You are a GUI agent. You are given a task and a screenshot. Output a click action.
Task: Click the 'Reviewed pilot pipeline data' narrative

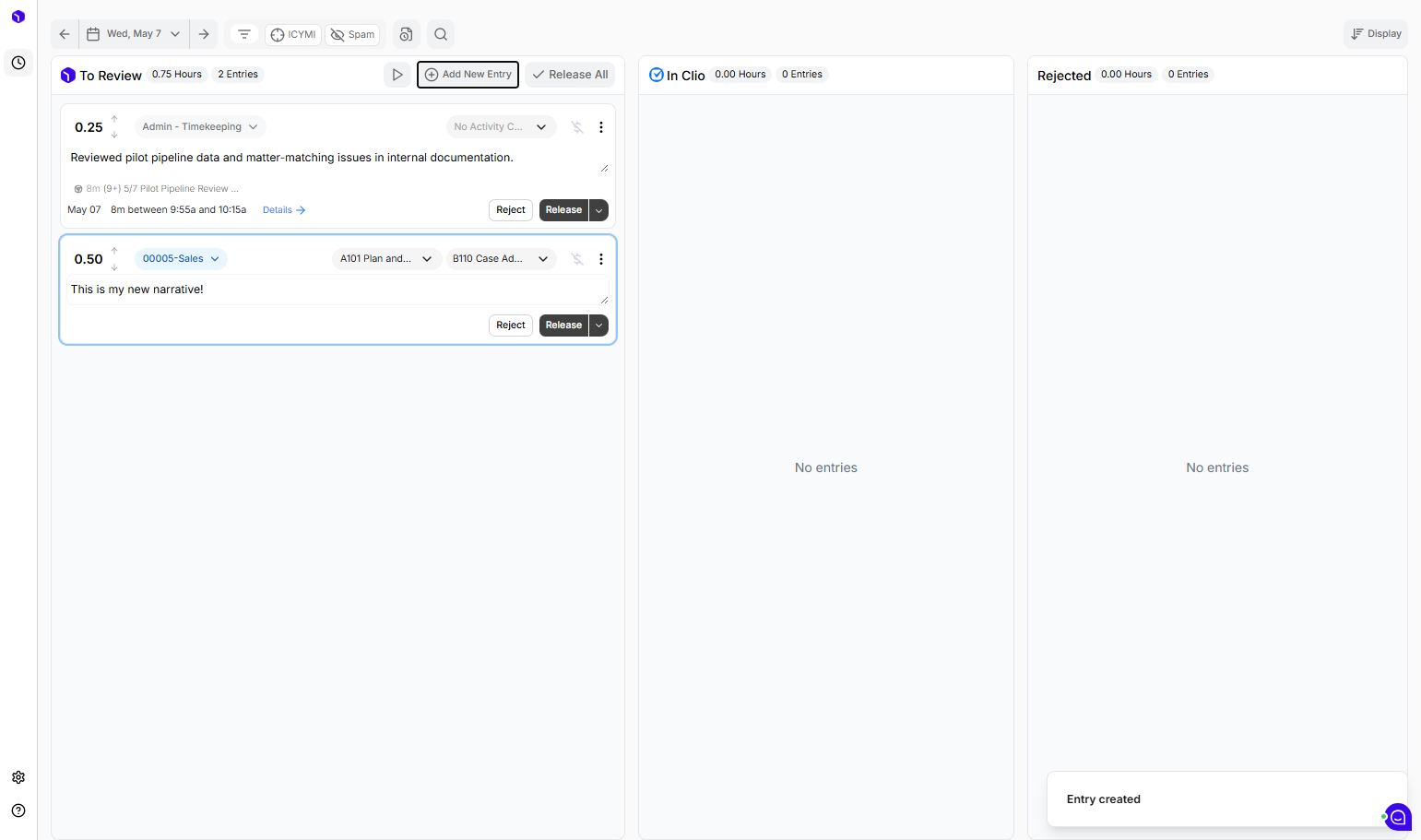coord(337,158)
